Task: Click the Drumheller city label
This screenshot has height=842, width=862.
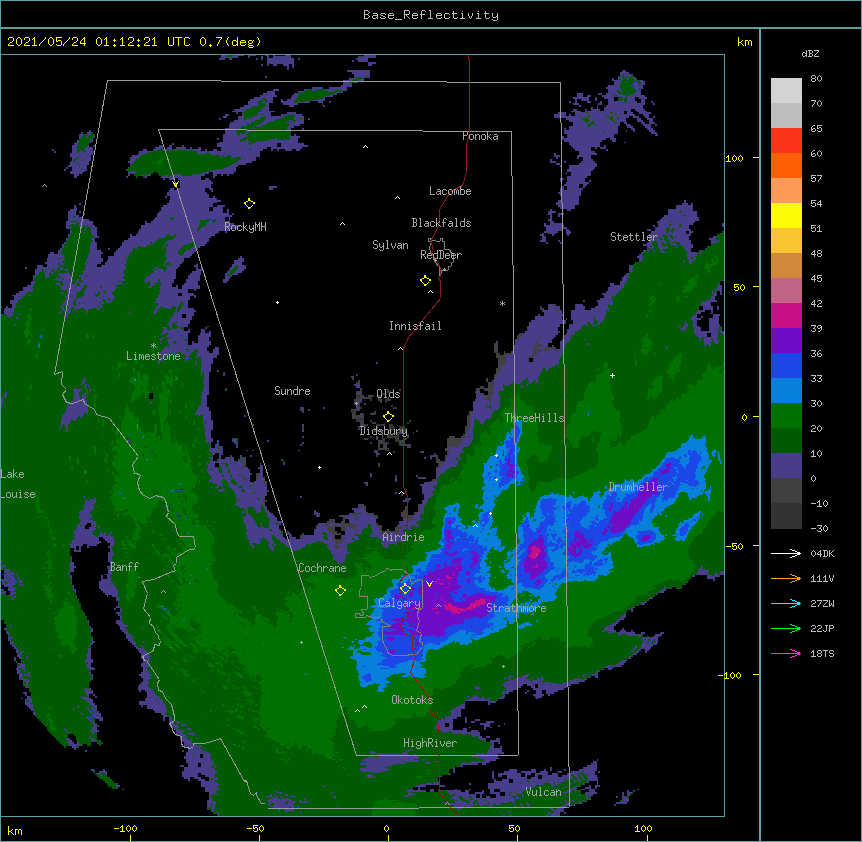Action: coord(638,487)
